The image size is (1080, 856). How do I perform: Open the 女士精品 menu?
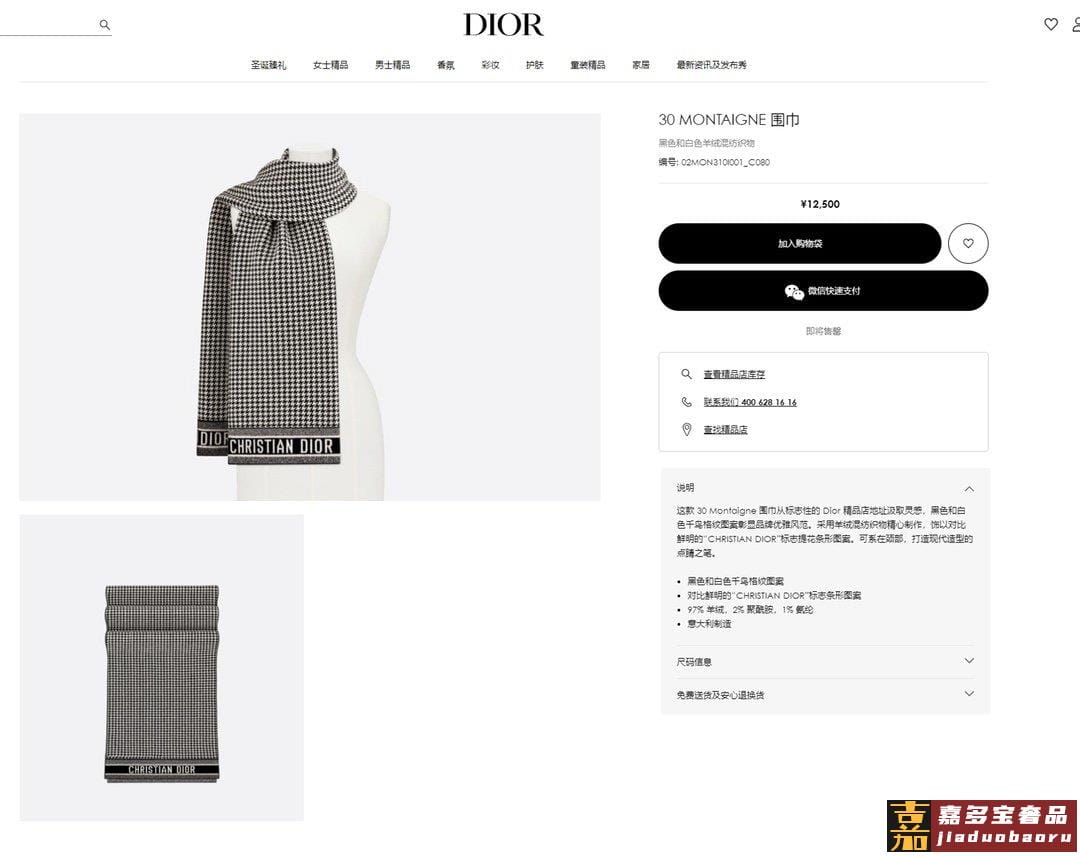331,65
